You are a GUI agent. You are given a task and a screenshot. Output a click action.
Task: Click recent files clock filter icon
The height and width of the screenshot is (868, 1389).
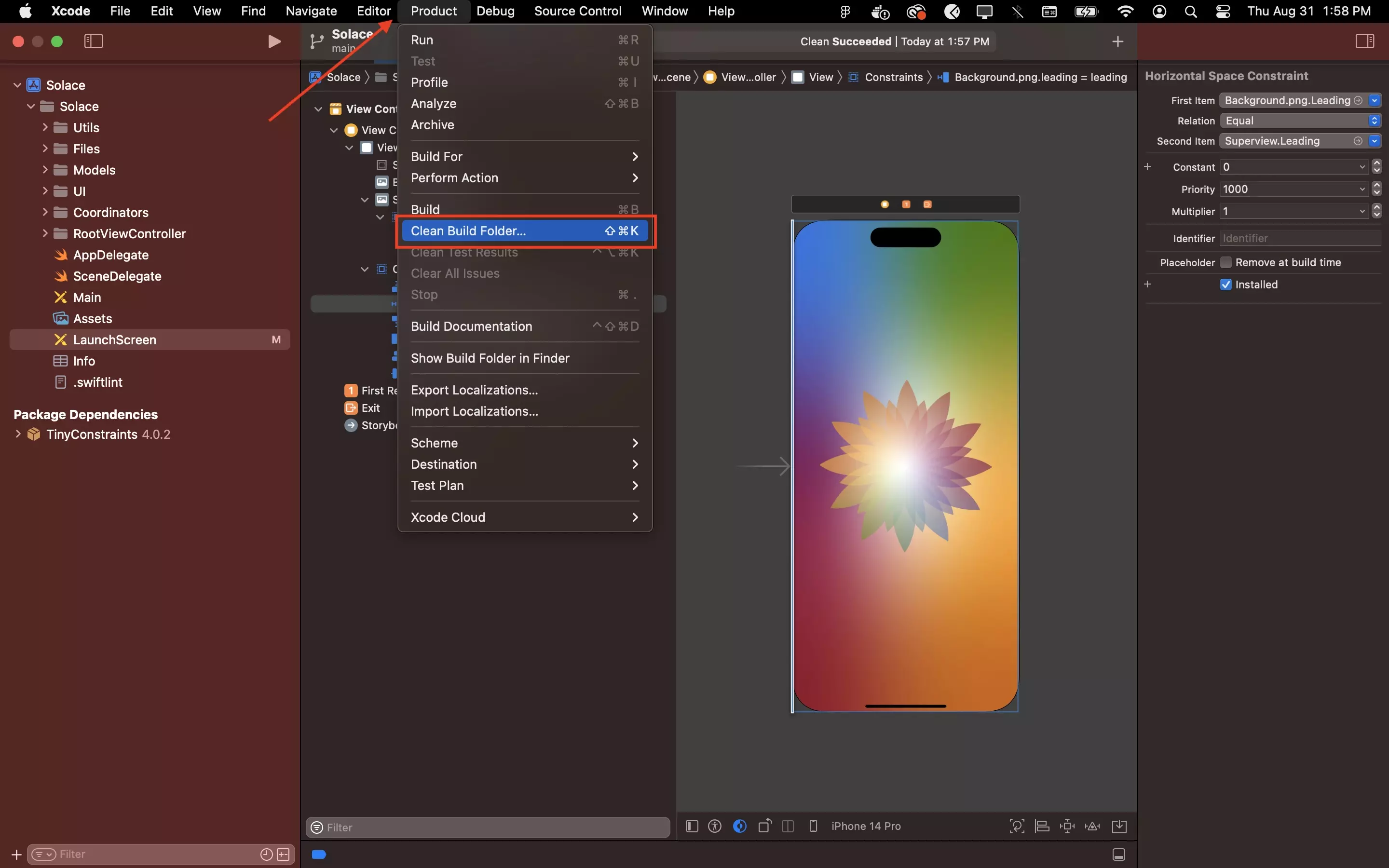point(266,854)
